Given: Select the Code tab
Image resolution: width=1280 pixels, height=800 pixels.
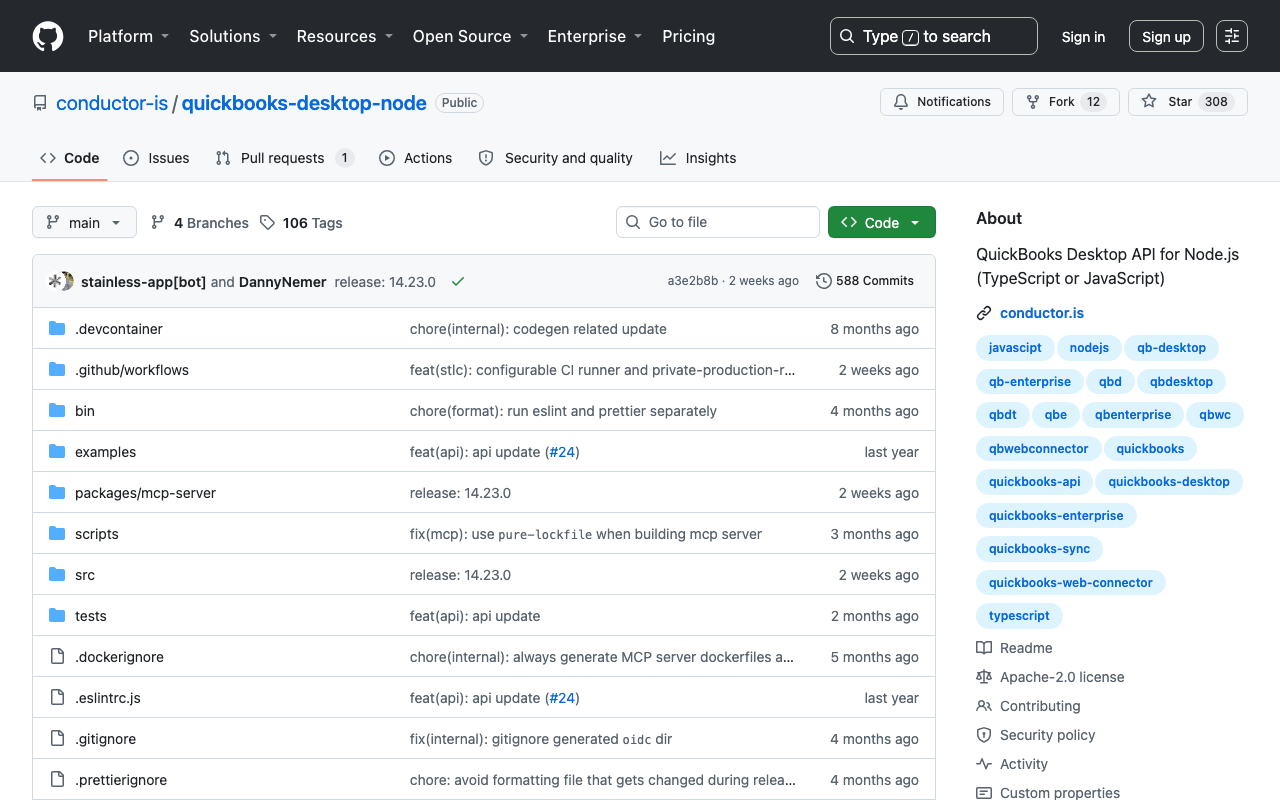Looking at the screenshot, I should 69,158.
